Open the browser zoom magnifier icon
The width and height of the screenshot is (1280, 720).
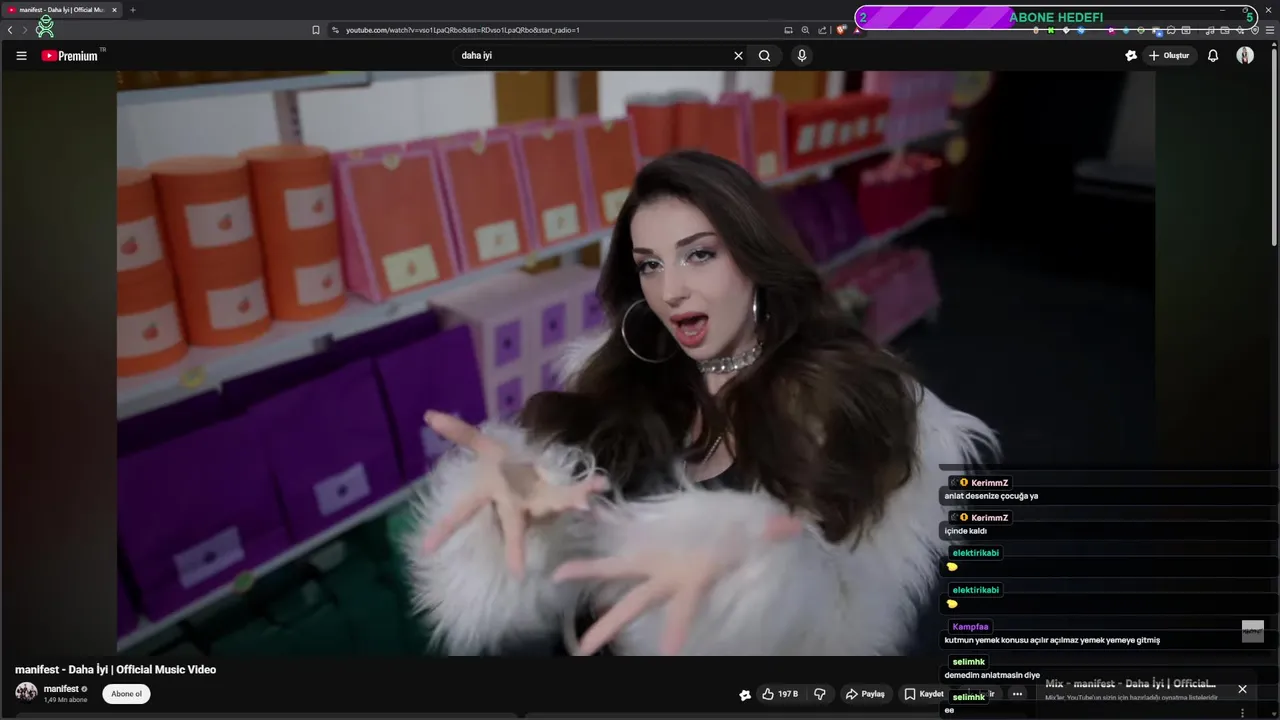(805, 30)
